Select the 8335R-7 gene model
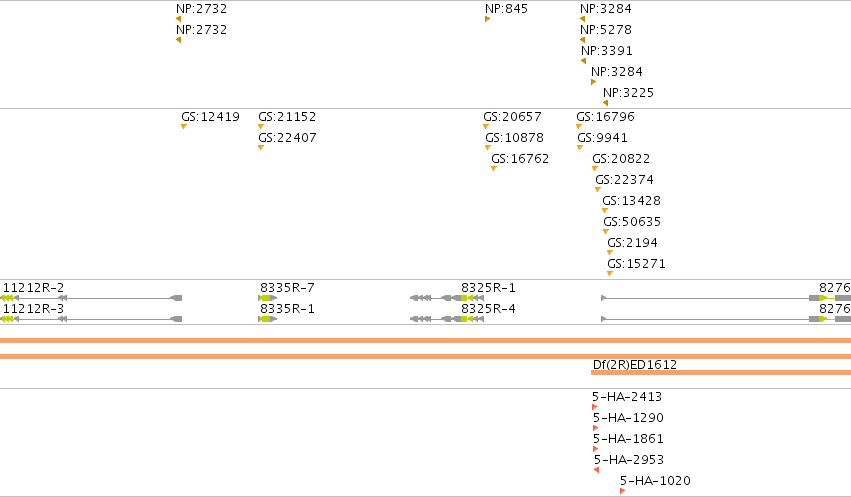 (268, 298)
